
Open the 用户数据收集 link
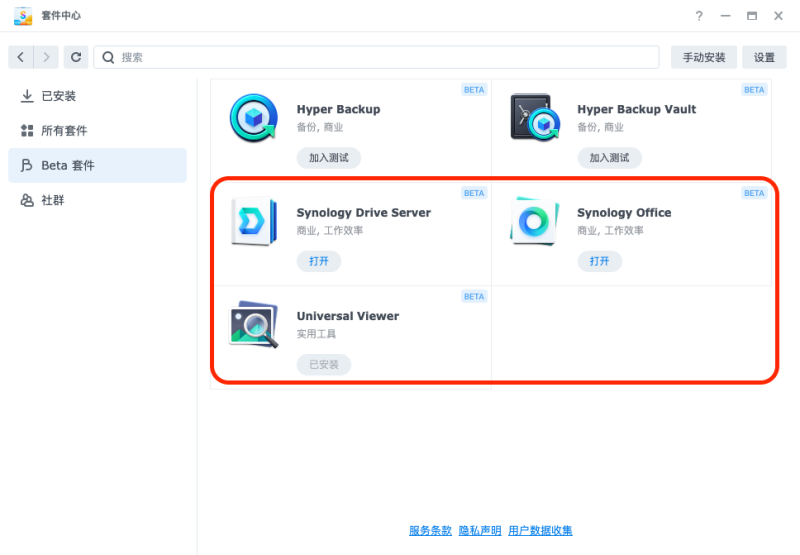pos(540,531)
